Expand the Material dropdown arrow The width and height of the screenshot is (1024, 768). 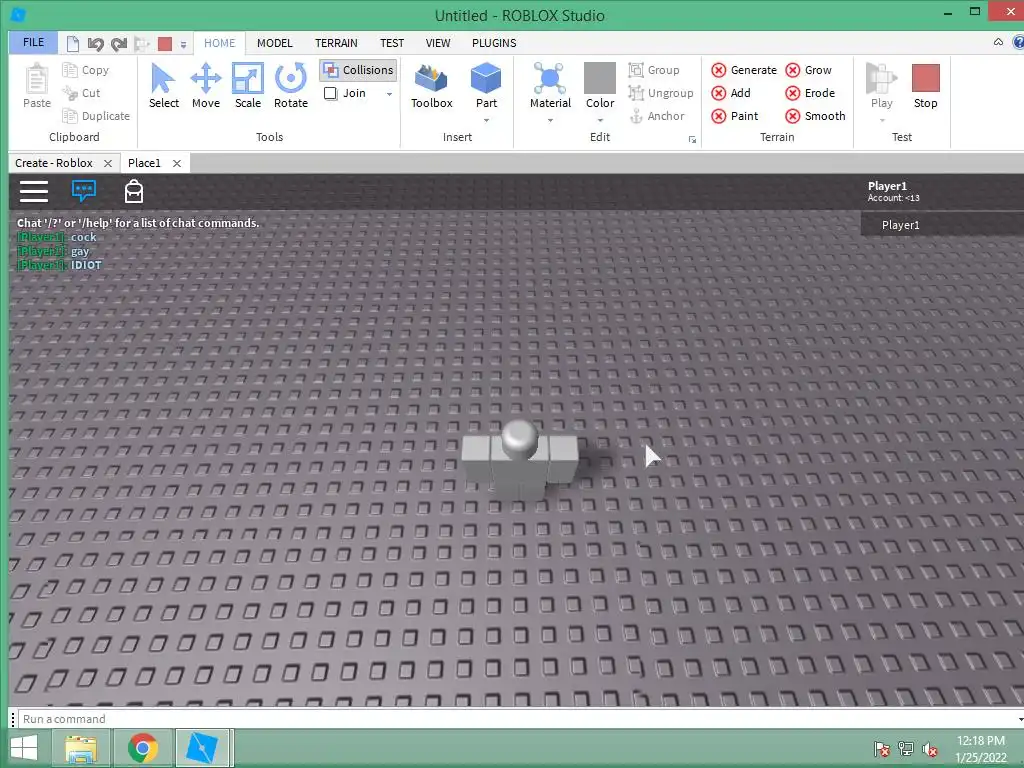tap(550, 120)
